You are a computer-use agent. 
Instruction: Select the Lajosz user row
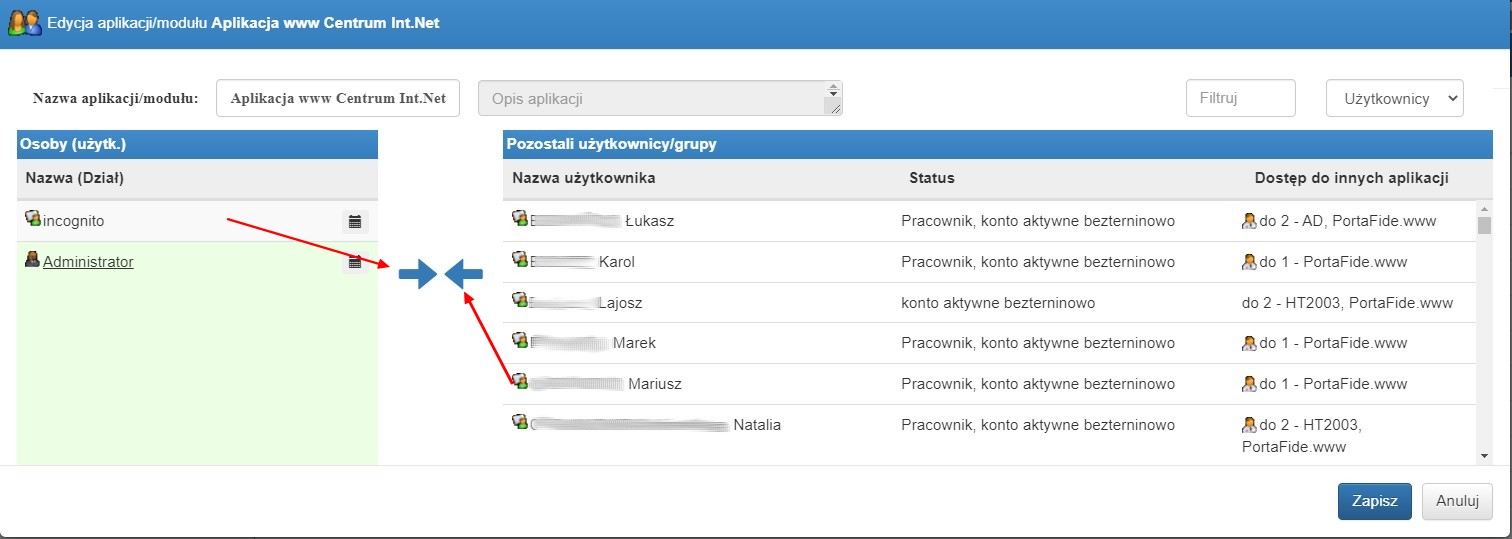pos(989,302)
